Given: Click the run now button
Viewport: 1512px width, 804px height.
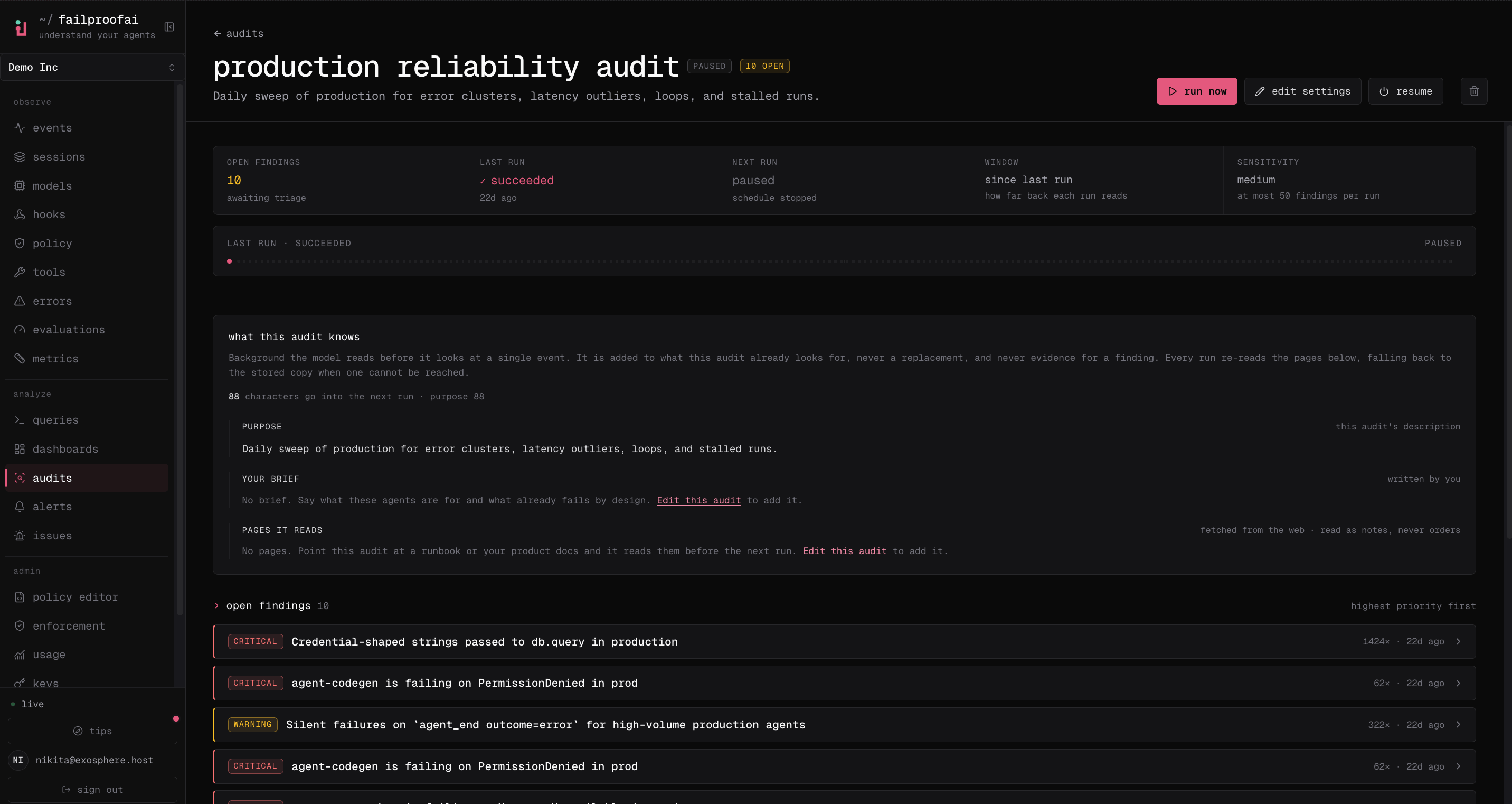Looking at the screenshot, I should [1196, 91].
